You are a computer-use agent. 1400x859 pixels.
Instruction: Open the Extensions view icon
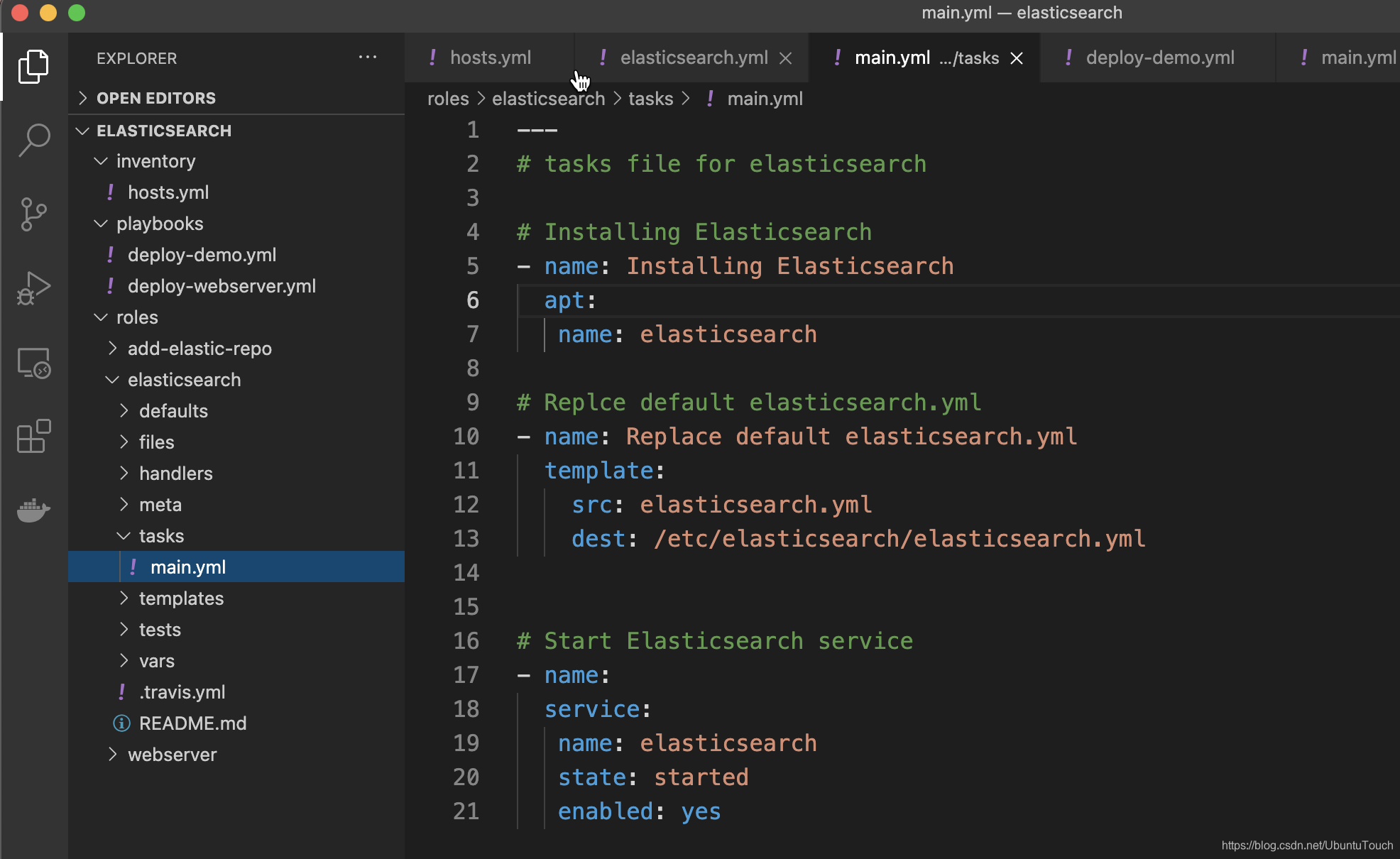tap(33, 436)
